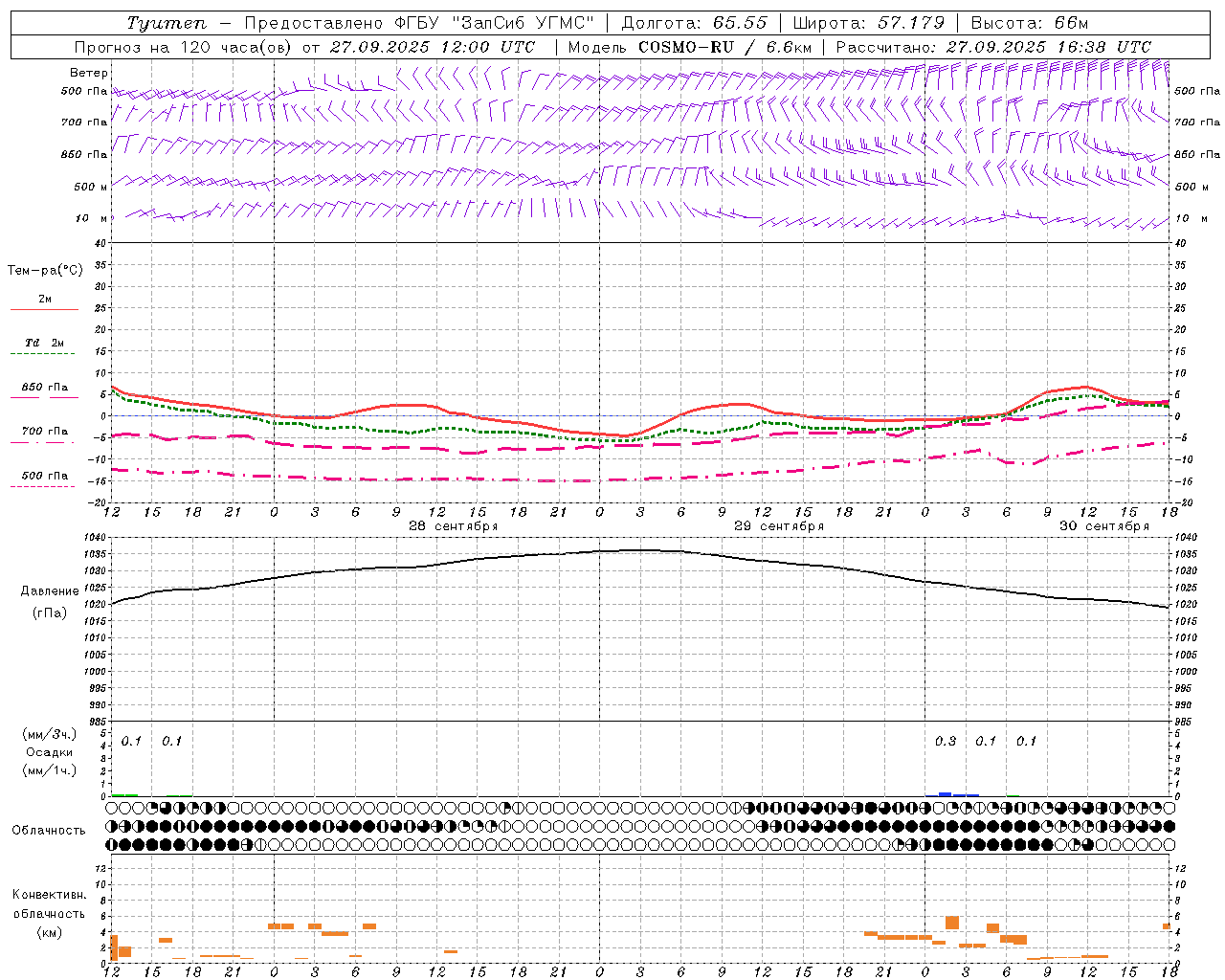Screen dimensions: 1225x980
Task: Click the 'Давление' pressure panel label
Action: click(50, 592)
